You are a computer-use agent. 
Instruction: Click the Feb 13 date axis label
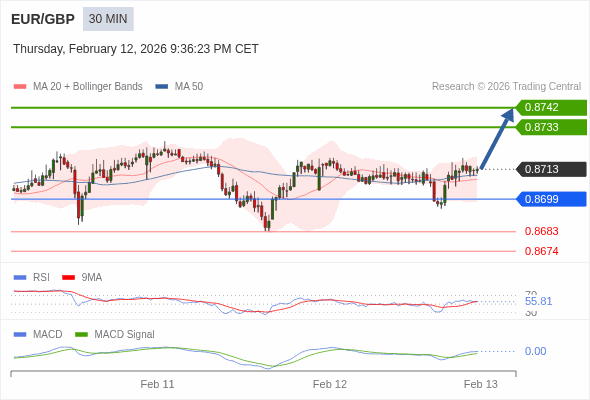[481, 384]
